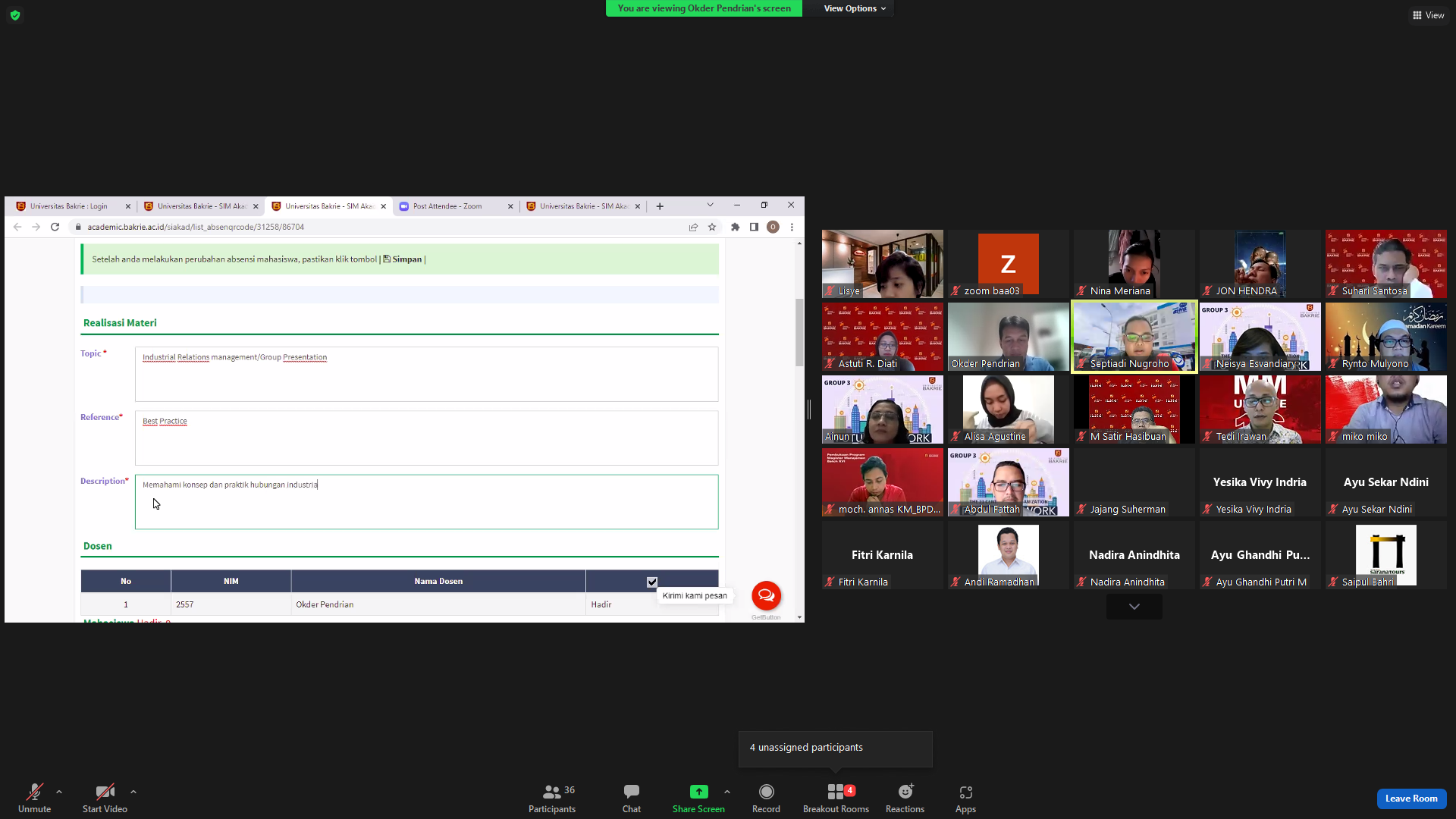Expand audio options arrow next to Unmute

click(59, 792)
